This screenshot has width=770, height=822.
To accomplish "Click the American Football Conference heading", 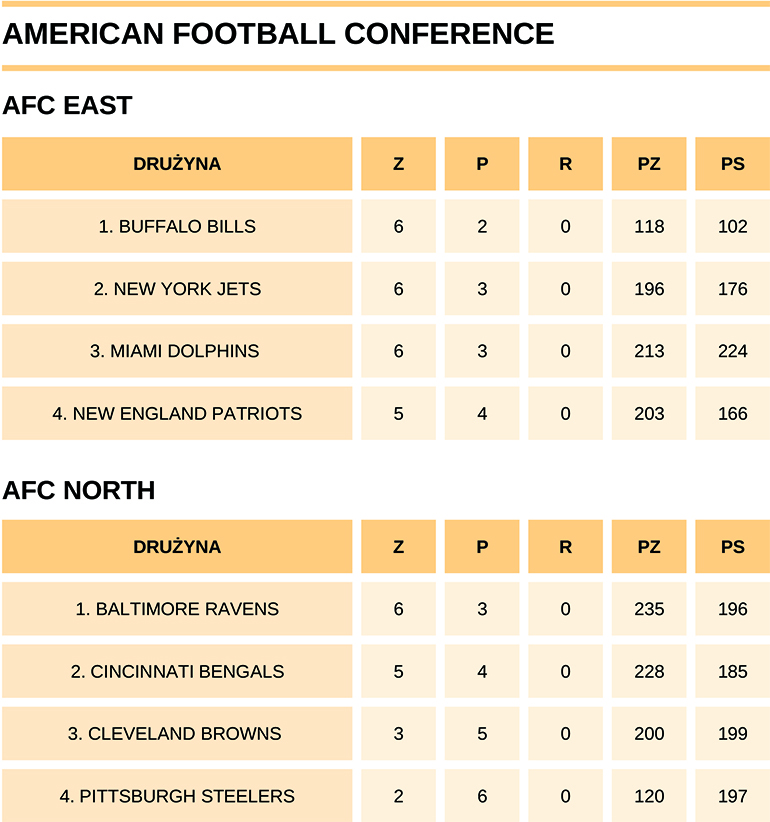I will click(278, 34).
